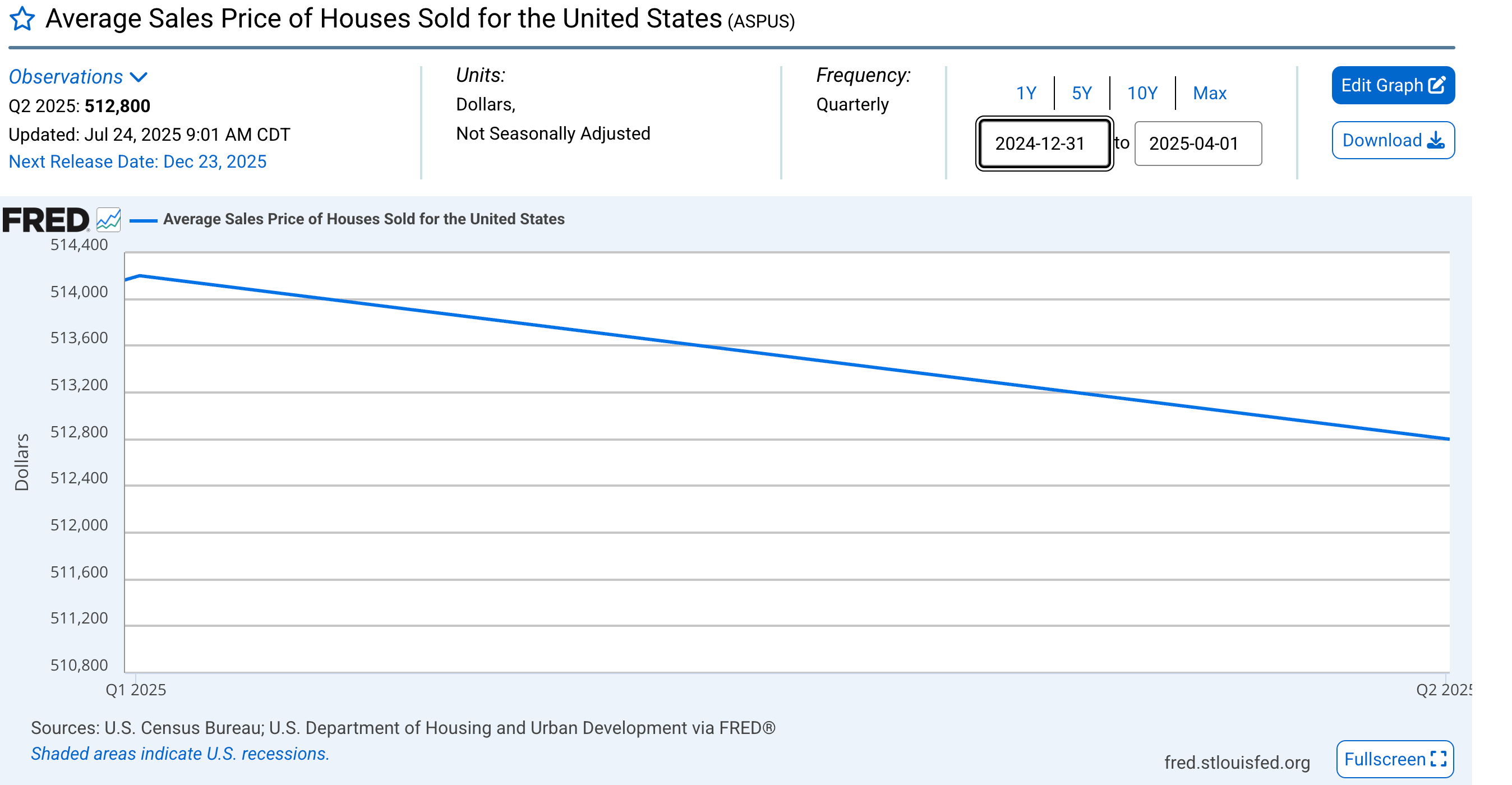
Task: Click the fred.stlouisfed.org text
Action: pos(1236,762)
